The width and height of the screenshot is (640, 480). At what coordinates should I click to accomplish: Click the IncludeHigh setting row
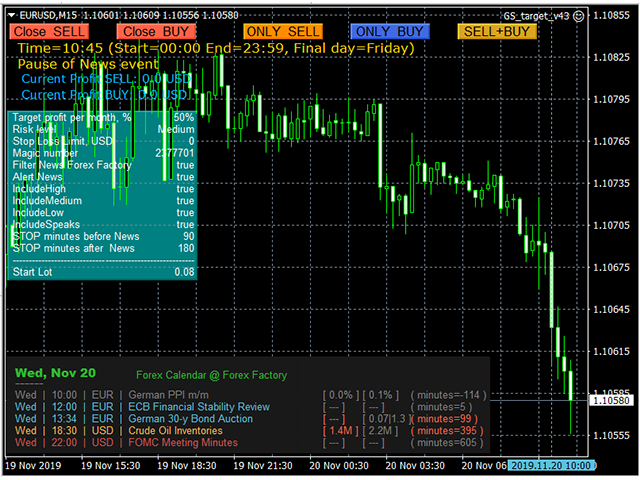tap(103, 189)
